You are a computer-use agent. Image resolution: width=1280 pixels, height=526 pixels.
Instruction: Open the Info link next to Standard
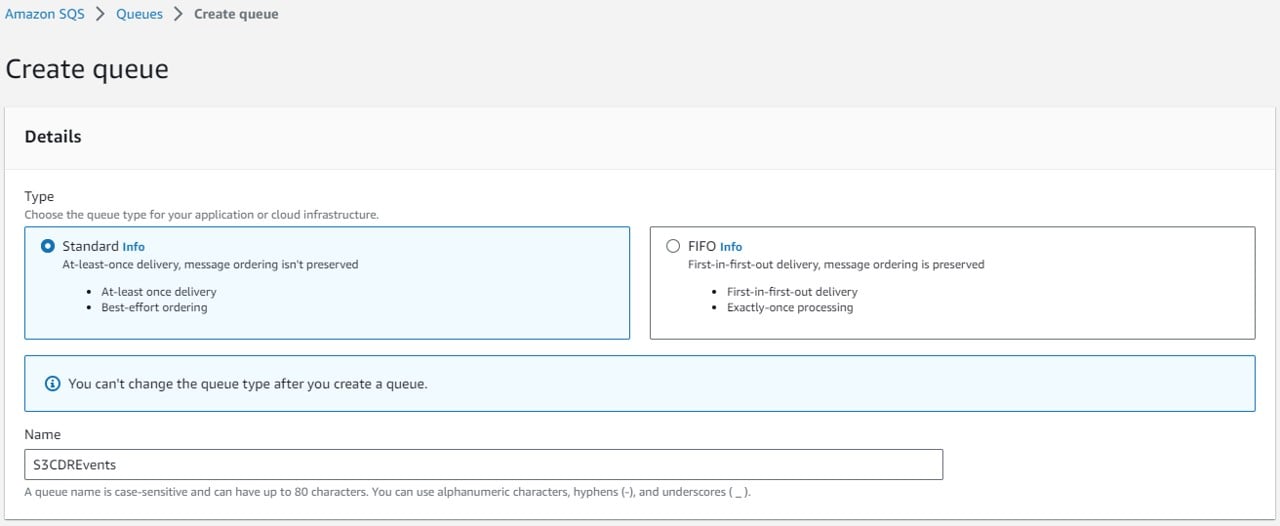coord(133,246)
